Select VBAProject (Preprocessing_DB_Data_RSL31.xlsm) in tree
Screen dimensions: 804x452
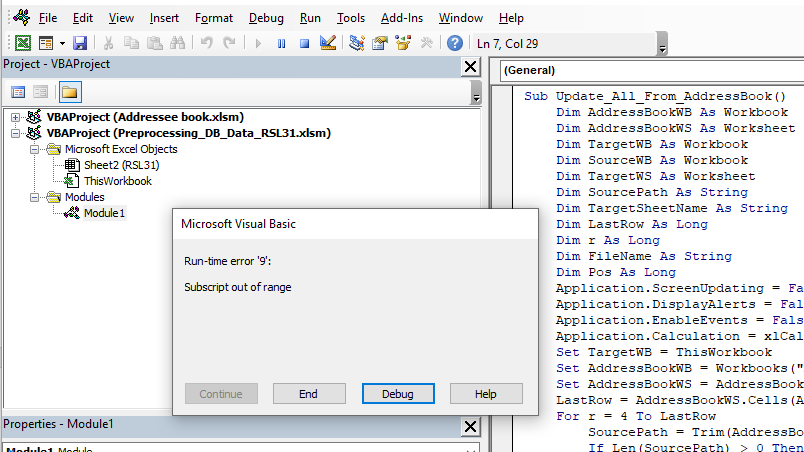(x=189, y=133)
